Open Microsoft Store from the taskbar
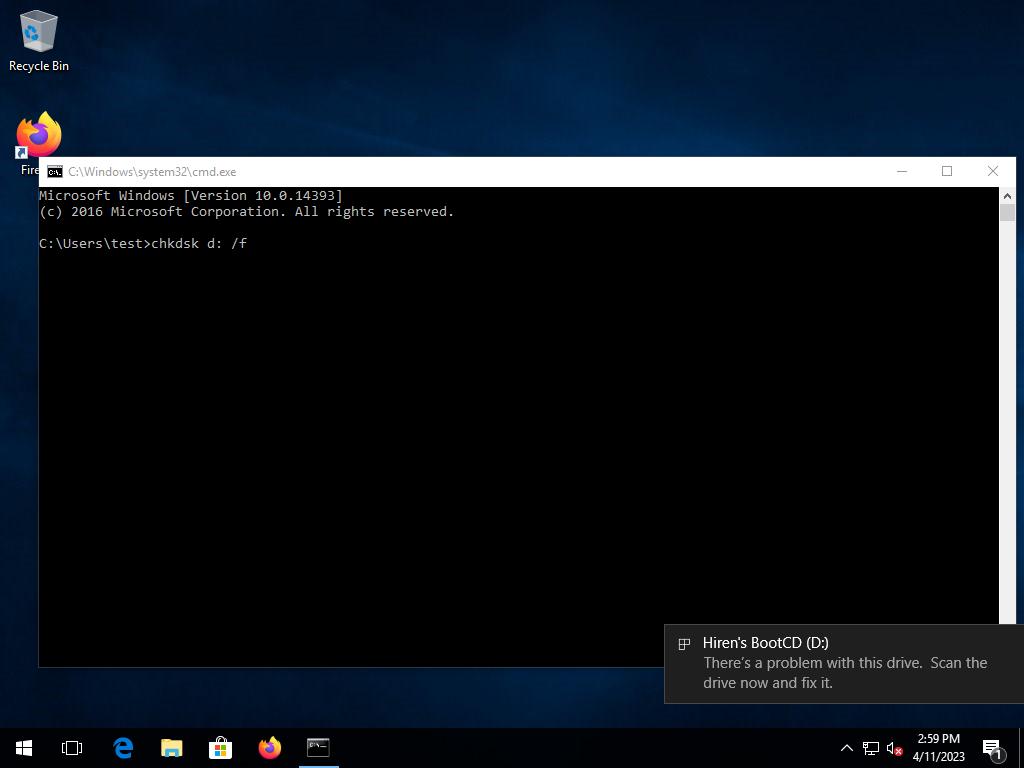This screenshot has height=768, width=1024. pos(220,748)
